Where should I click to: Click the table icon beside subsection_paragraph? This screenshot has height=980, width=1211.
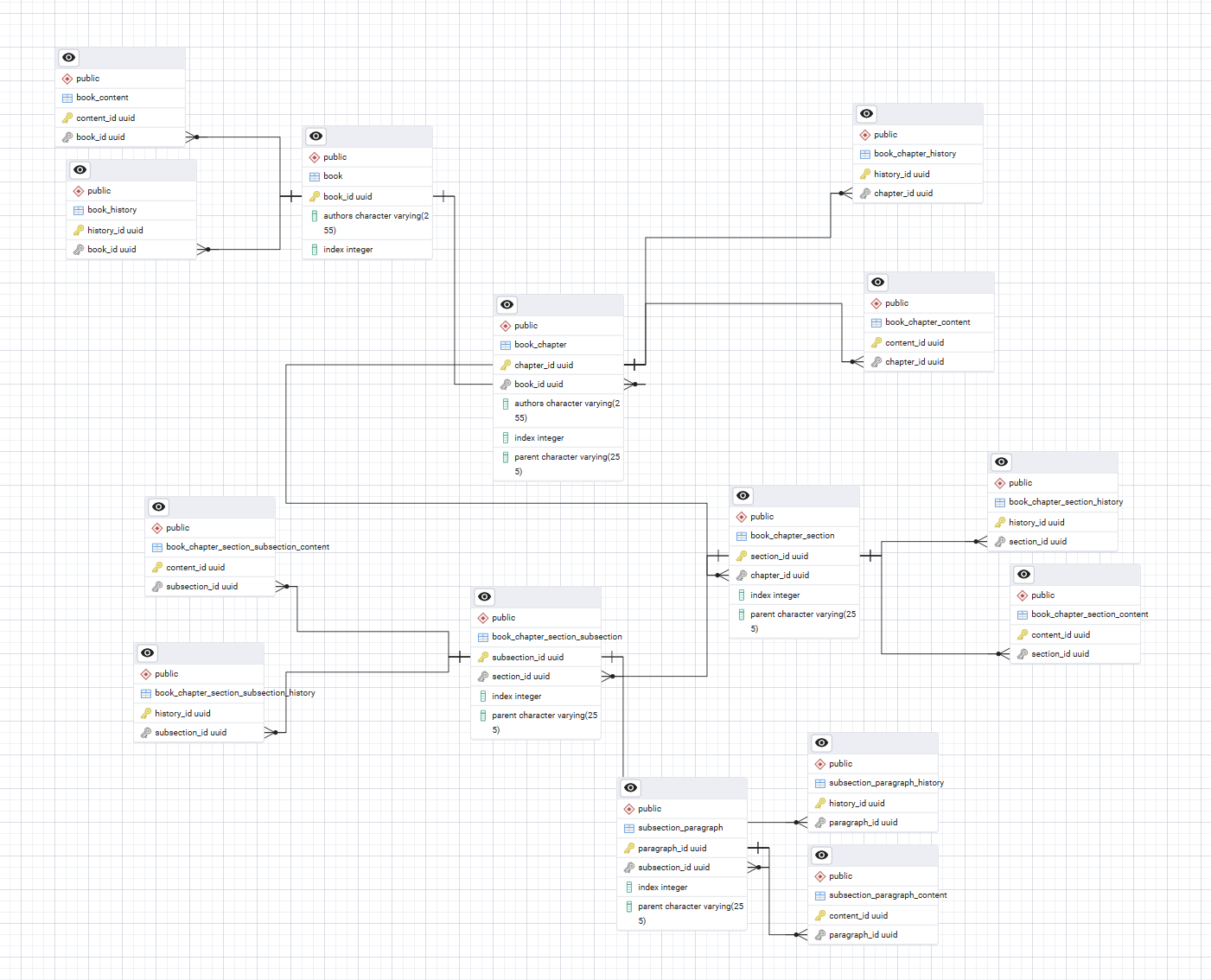tap(629, 828)
